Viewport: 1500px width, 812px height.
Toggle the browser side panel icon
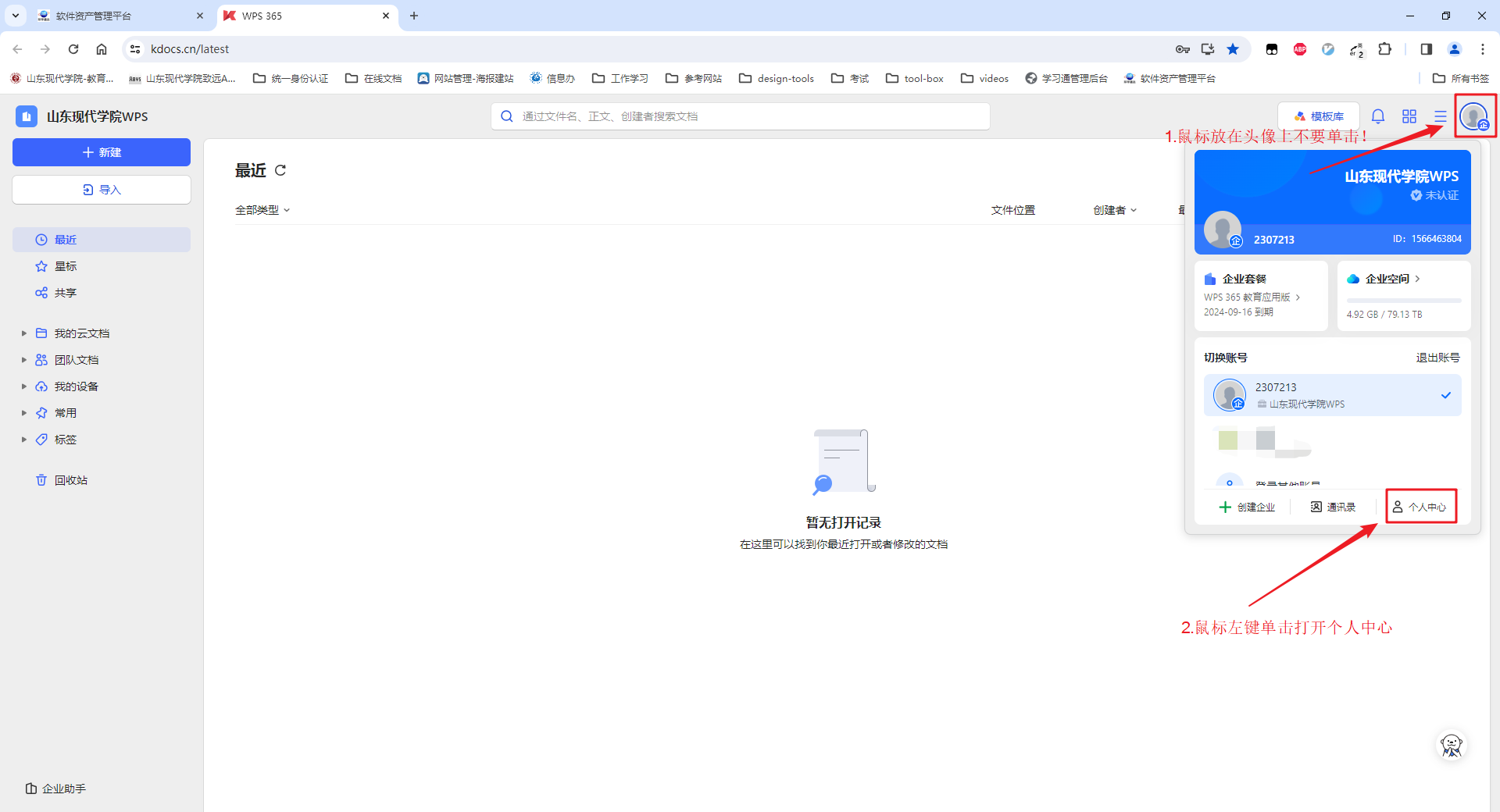(x=1427, y=49)
